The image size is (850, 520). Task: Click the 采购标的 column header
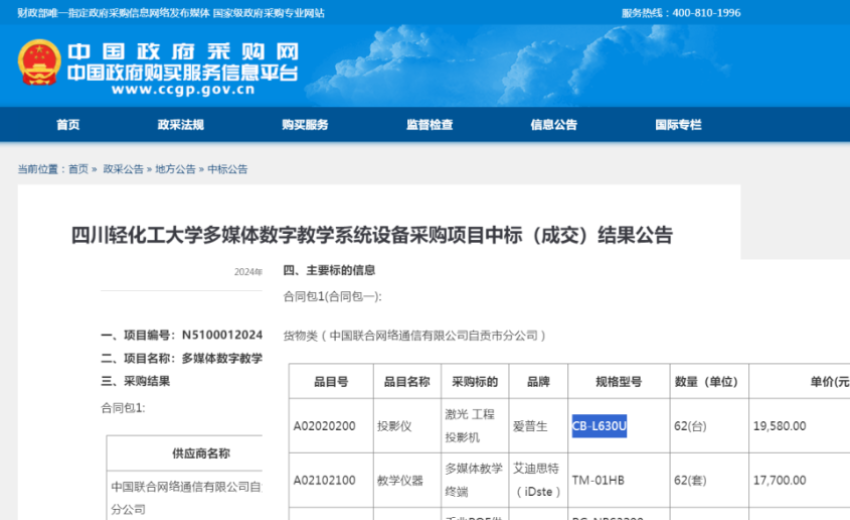point(475,382)
